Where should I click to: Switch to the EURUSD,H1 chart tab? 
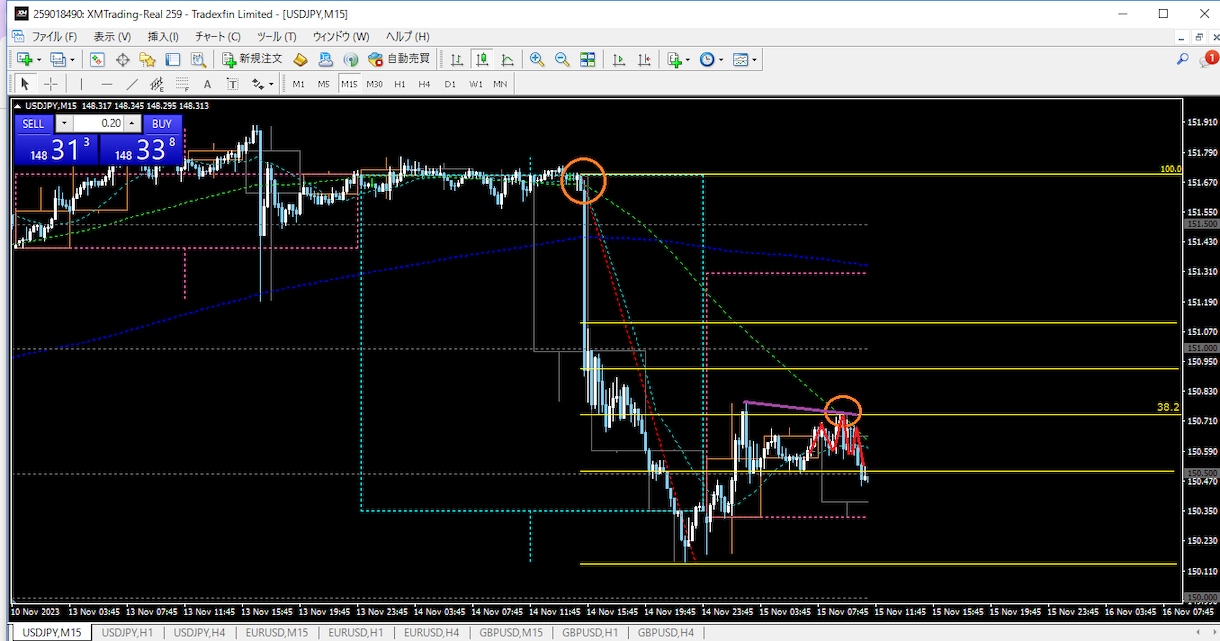tap(356, 632)
